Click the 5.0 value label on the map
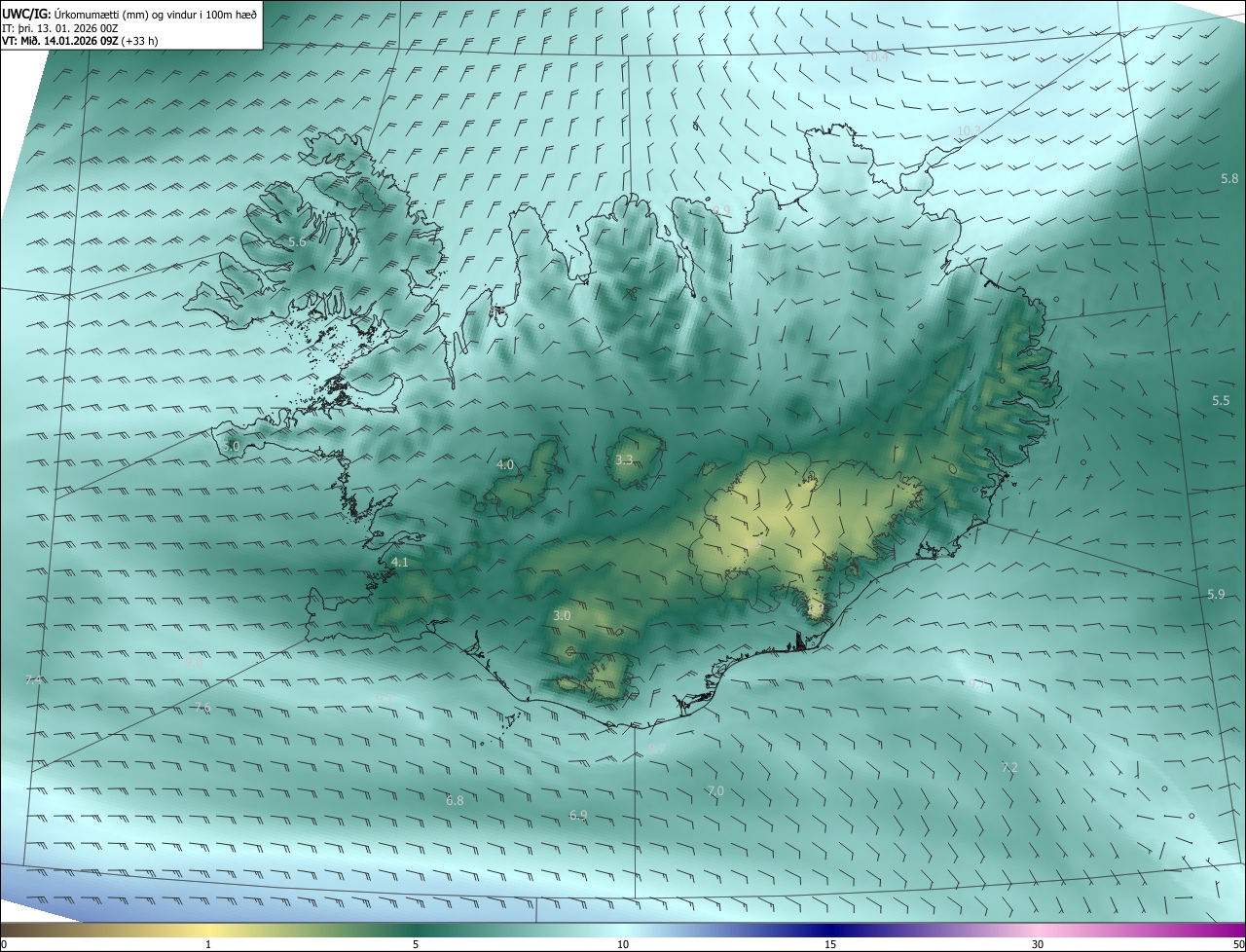This screenshot has height=952, width=1246. point(231,447)
